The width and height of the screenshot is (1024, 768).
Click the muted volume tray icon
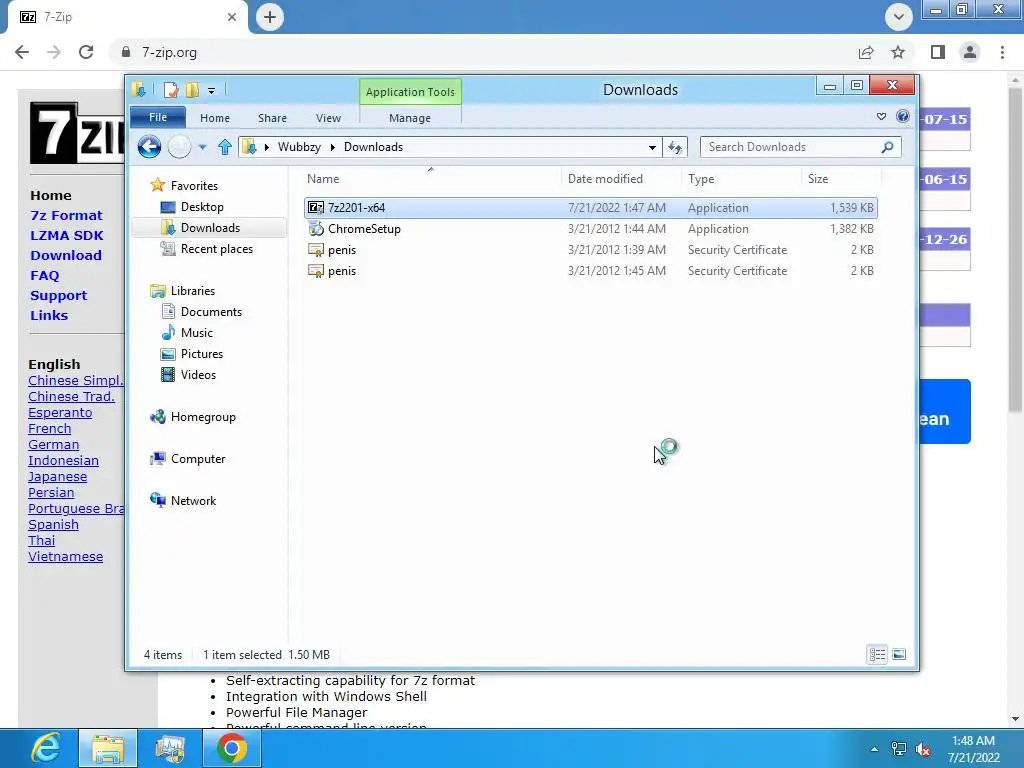(x=923, y=749)
